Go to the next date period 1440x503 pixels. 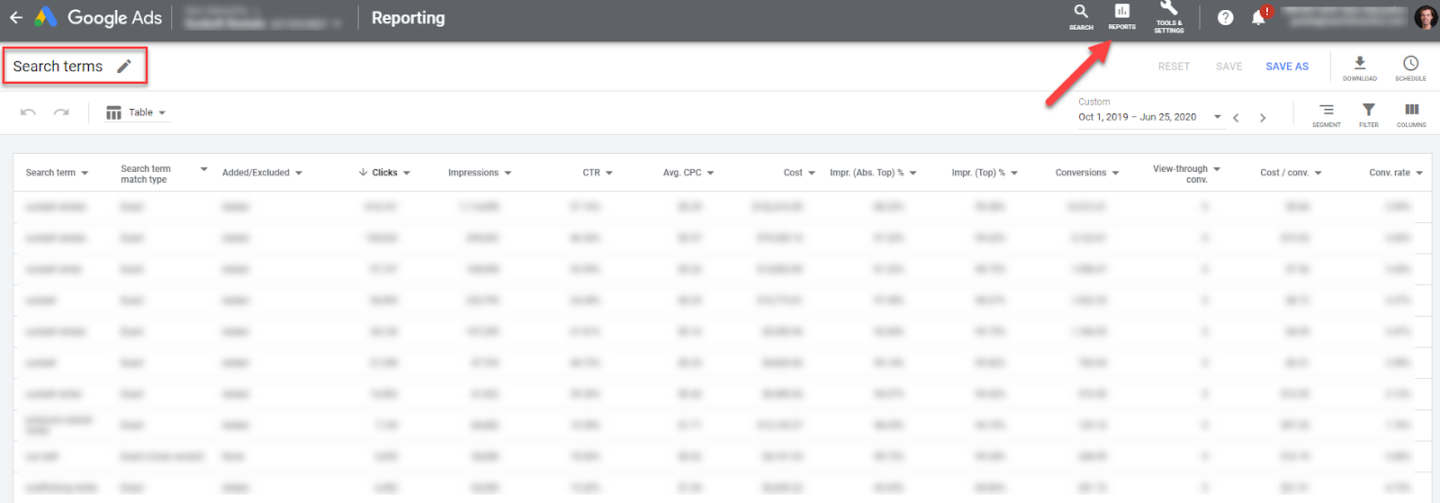click(x=1262, y=118)
